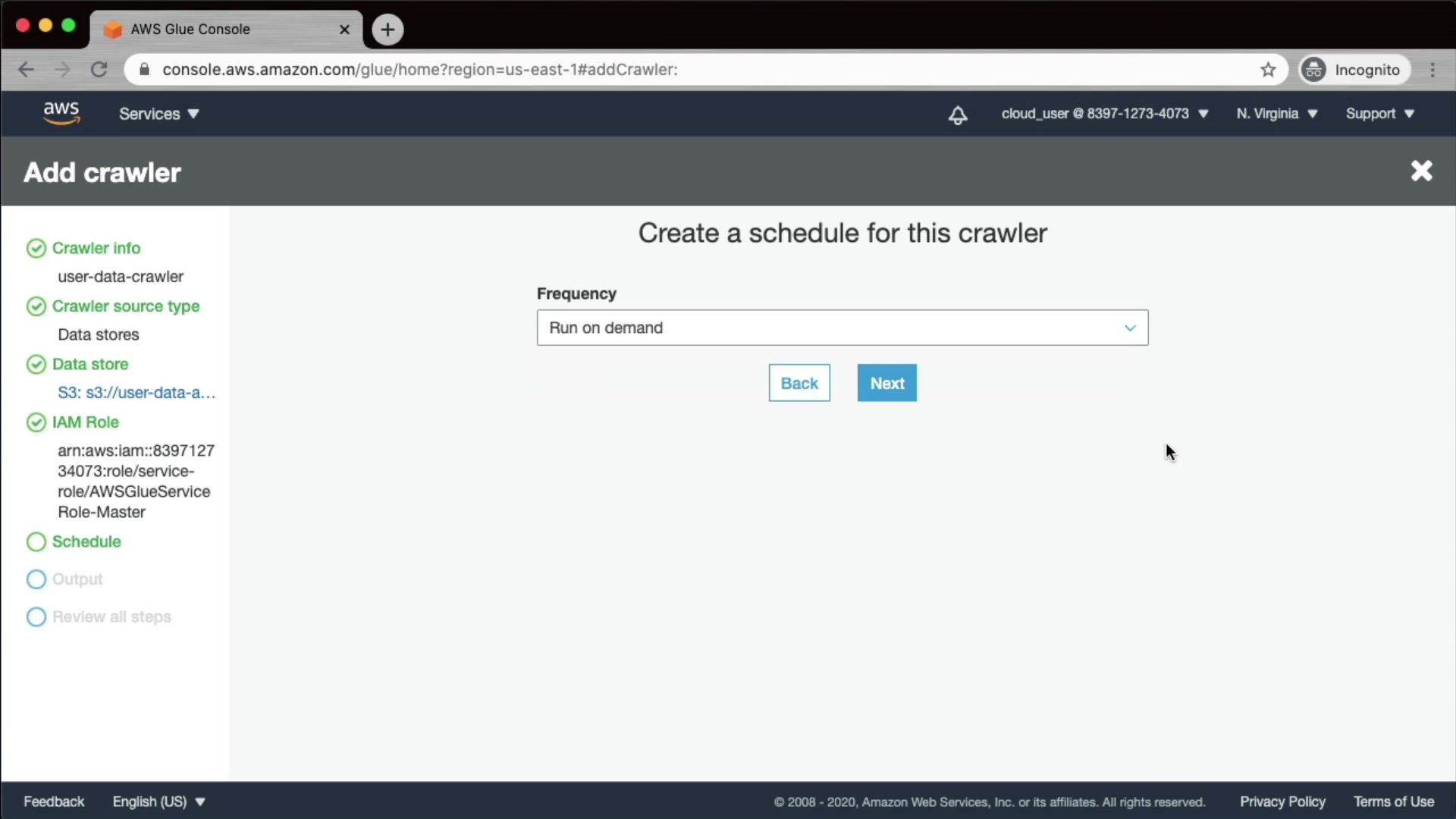
Task: Open Chrome three-dot menu
Action: click(x=1432, y=70)
